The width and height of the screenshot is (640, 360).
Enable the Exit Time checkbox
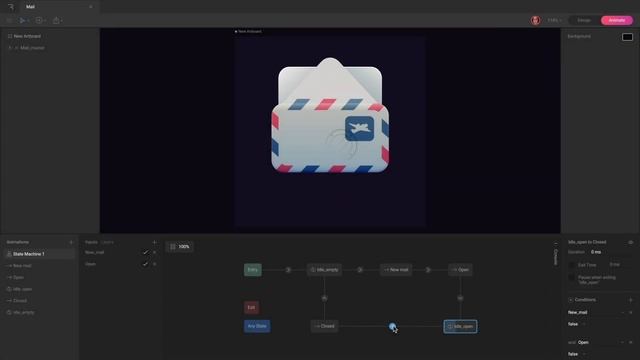[572, 265]
